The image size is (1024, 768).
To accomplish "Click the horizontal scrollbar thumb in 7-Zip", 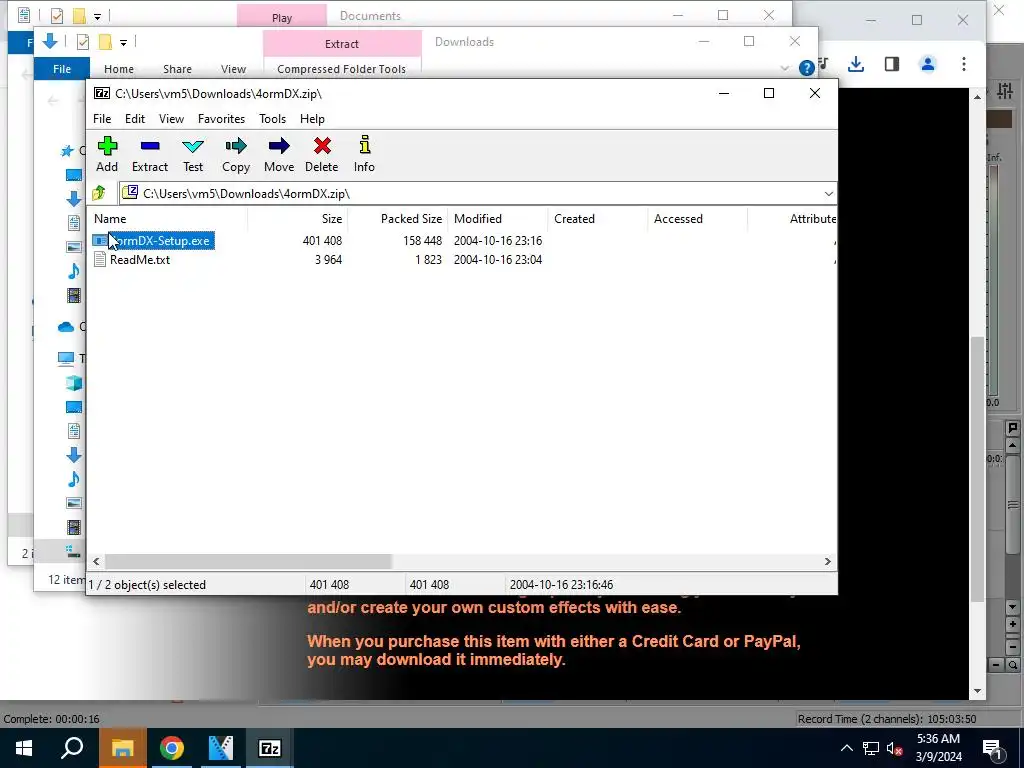I will pyautogui.click(x=248, y=562).
